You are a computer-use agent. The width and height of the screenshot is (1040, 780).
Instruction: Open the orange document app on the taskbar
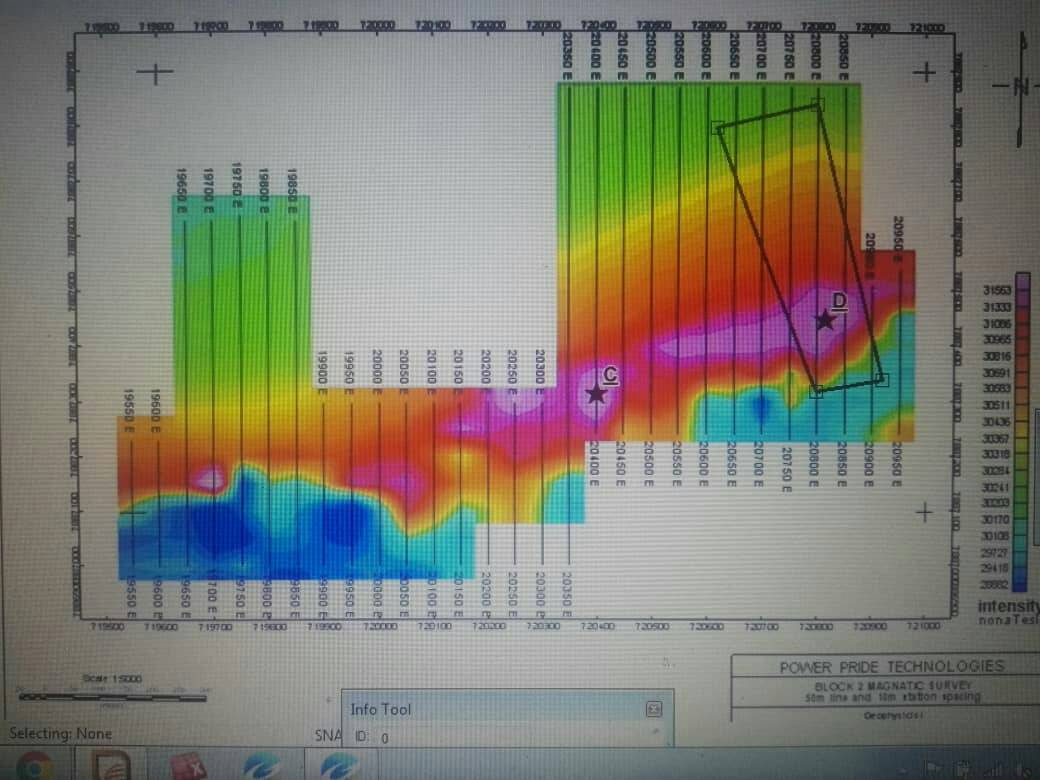[x=110, y=765]
